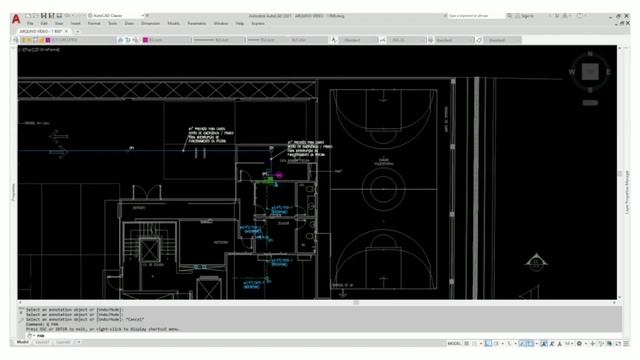Switch to the Layout2 tab
The height and width of the screenshot is (360, 640).
pyautogui.click(x=63, y=342)
